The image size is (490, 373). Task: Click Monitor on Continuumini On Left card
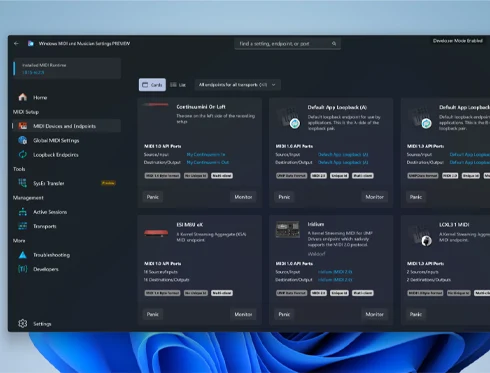click(x=243, y=197)
